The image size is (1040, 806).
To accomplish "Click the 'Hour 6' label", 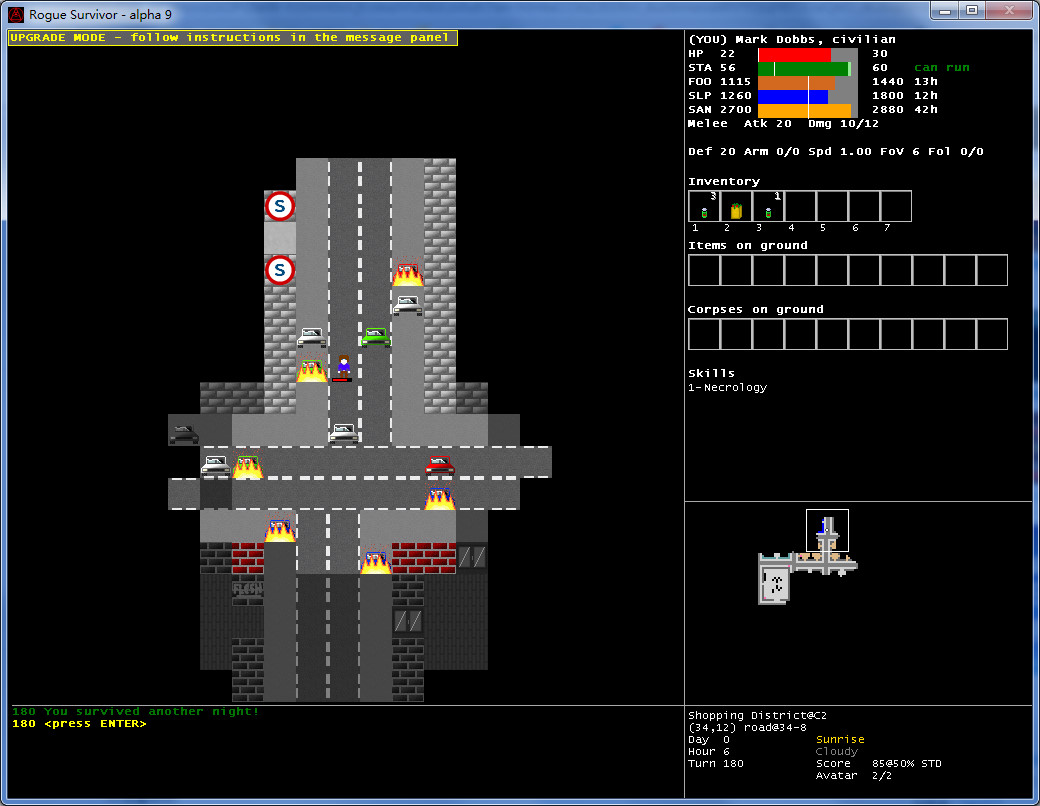I will (x=708, y=752).
